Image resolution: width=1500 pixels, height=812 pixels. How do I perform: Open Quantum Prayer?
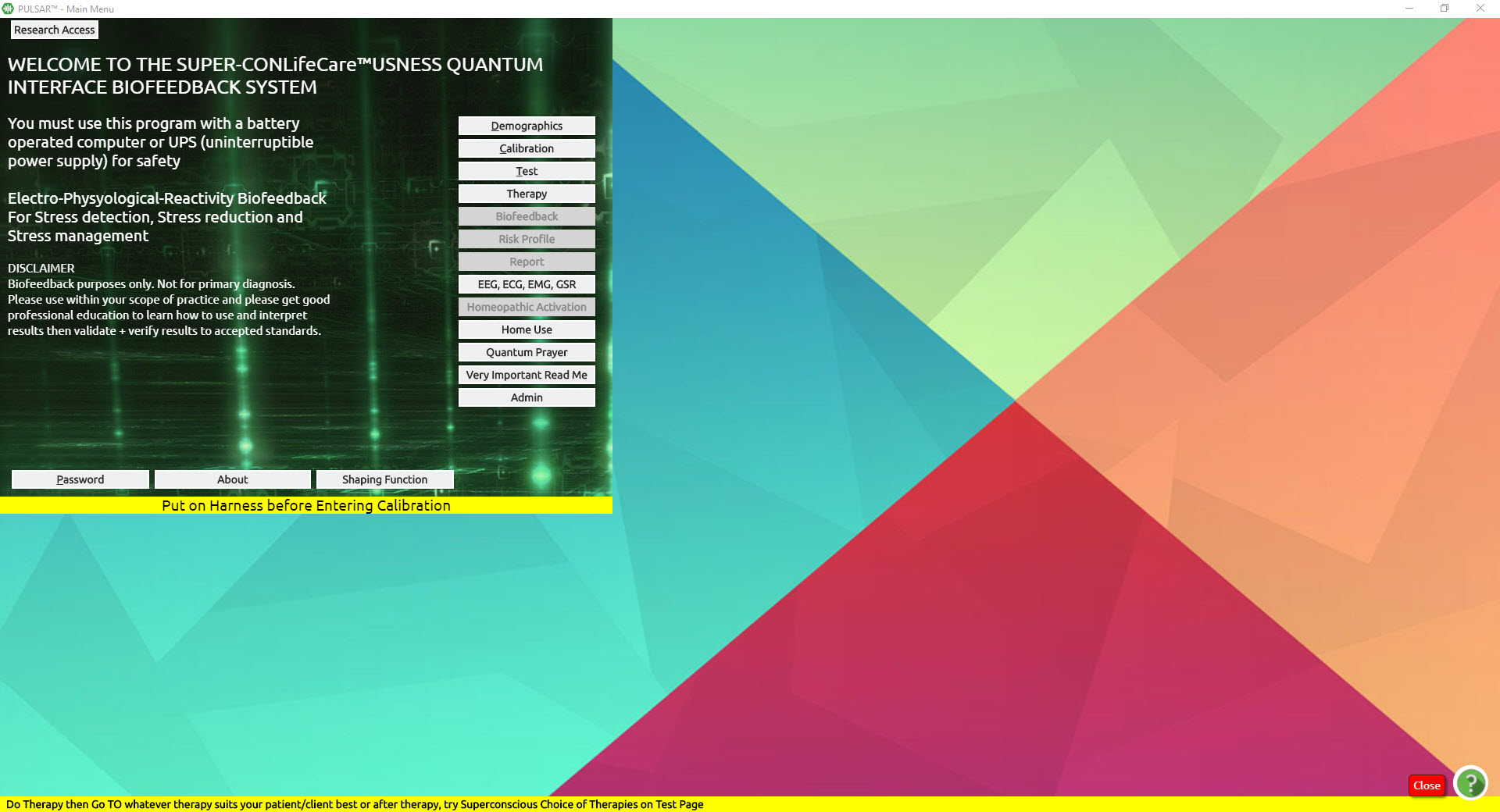coord(527,352)
